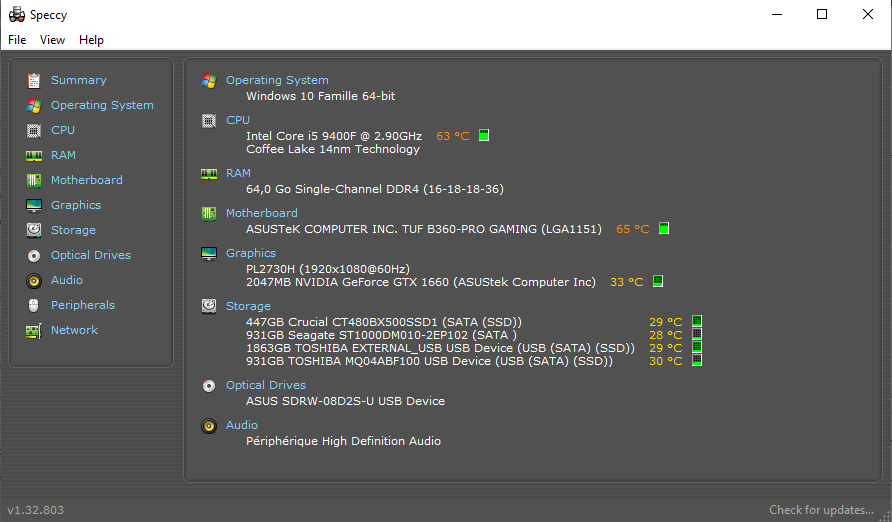Click the speaker icon beside Audio heading in summary
This screenshot has height=522, width=892.
[209, 426]
